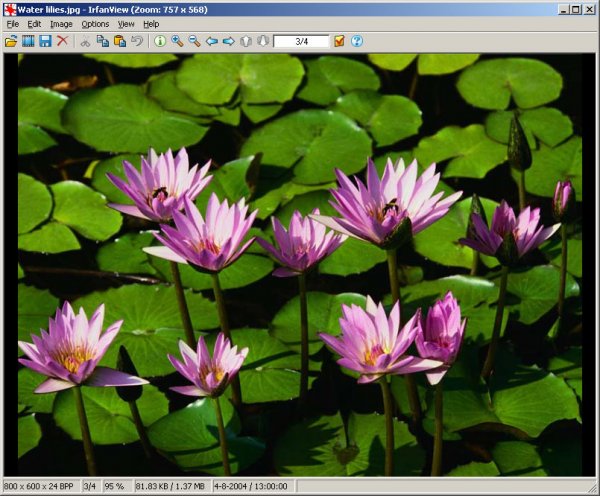This screenshot has width=600, height=496.
Task: Click the Cut scissors icon
Action: coord(85,41)
